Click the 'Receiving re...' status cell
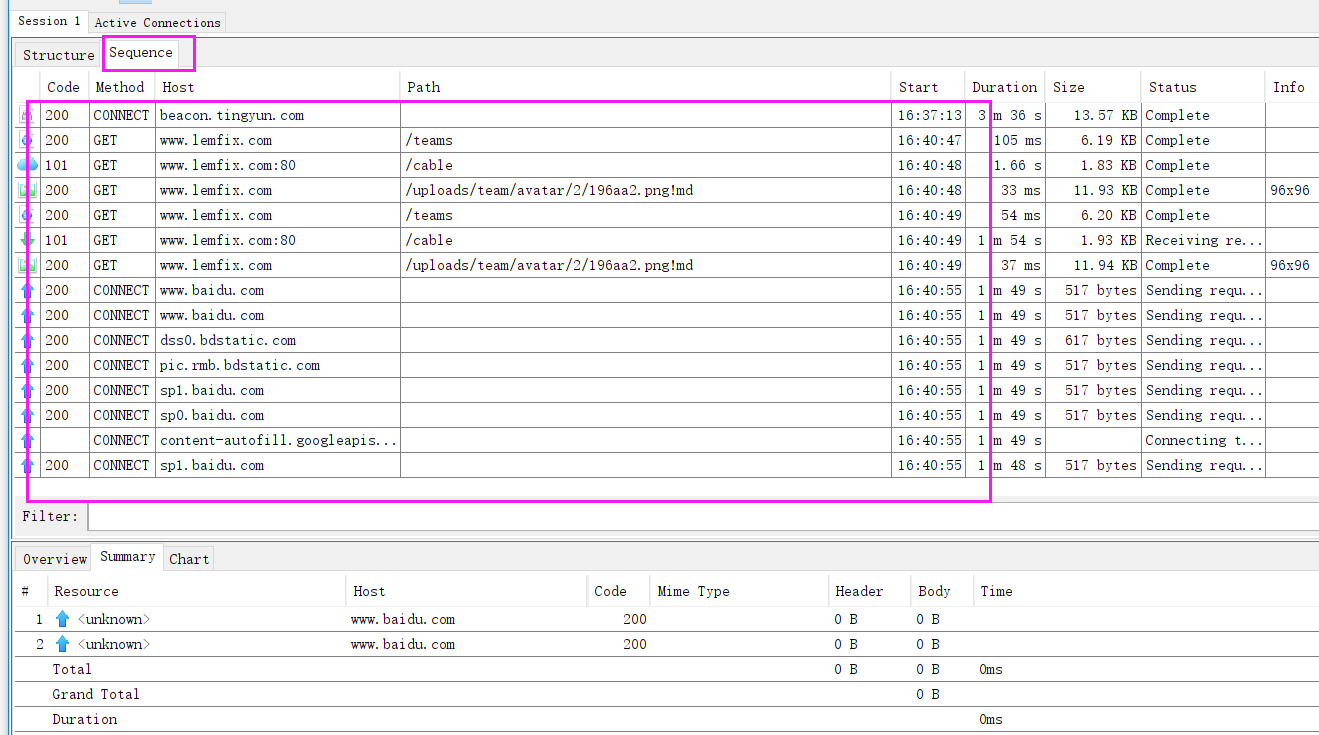 1203,240
